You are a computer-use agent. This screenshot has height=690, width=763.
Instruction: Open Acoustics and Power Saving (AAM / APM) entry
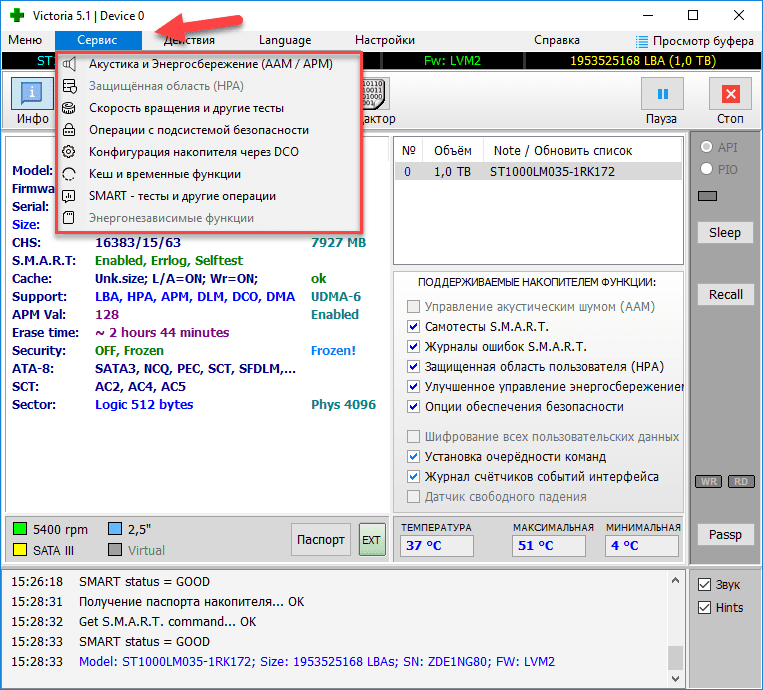(210, 64)
